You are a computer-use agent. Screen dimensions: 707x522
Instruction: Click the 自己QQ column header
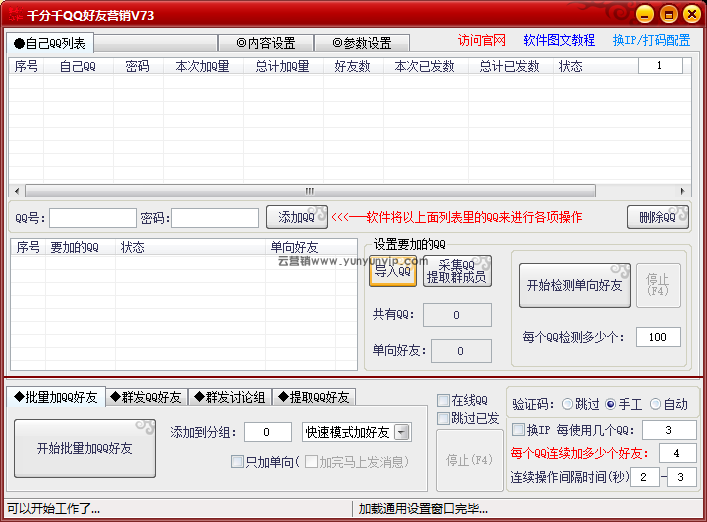coord(78,66)
